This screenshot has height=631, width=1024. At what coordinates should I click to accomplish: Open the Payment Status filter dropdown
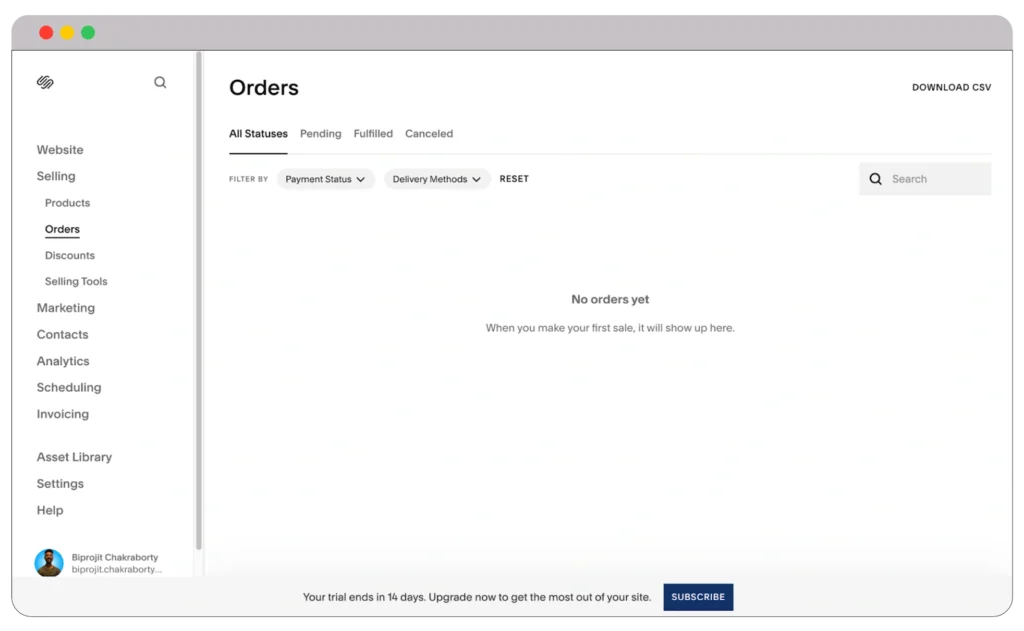325,179
